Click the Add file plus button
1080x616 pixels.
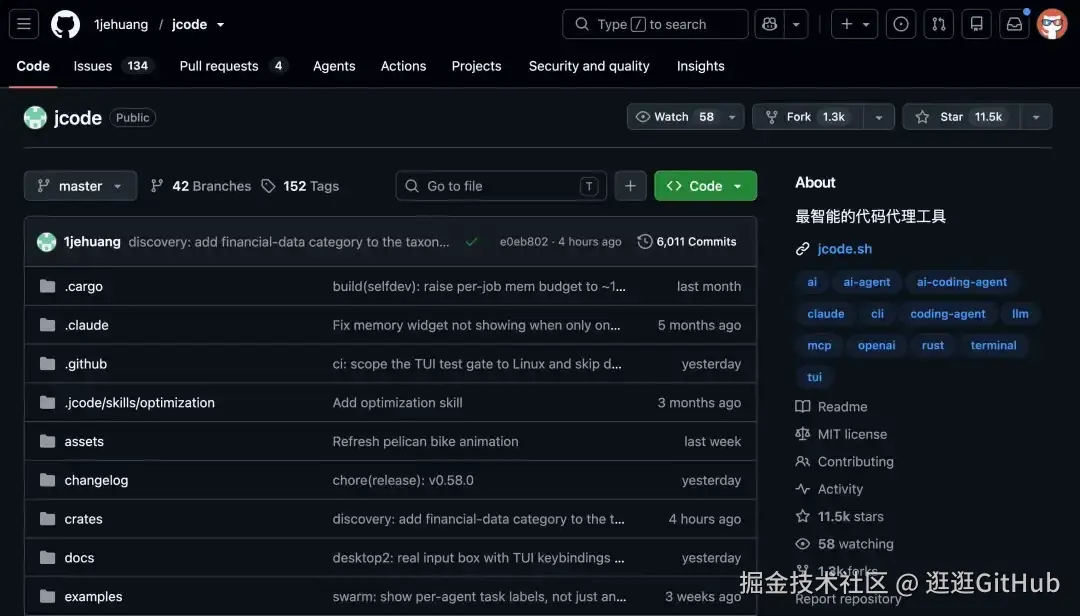tap(630, 185)
